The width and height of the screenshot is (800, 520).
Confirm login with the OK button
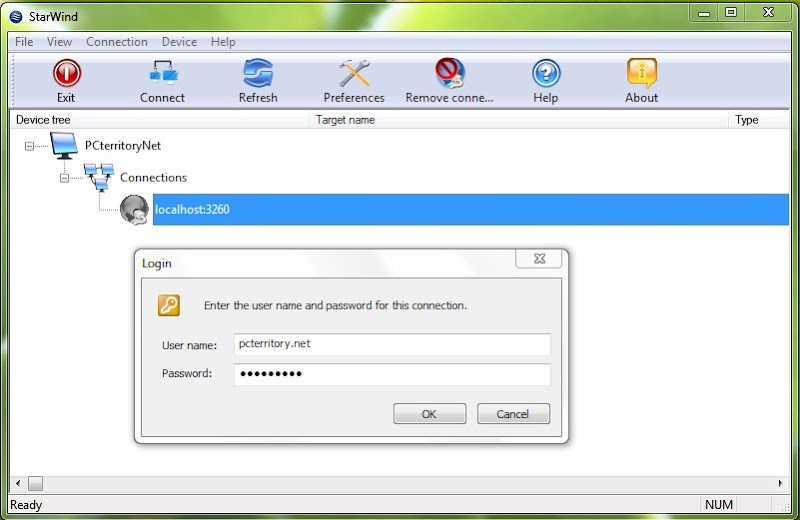tap(430, 414)
